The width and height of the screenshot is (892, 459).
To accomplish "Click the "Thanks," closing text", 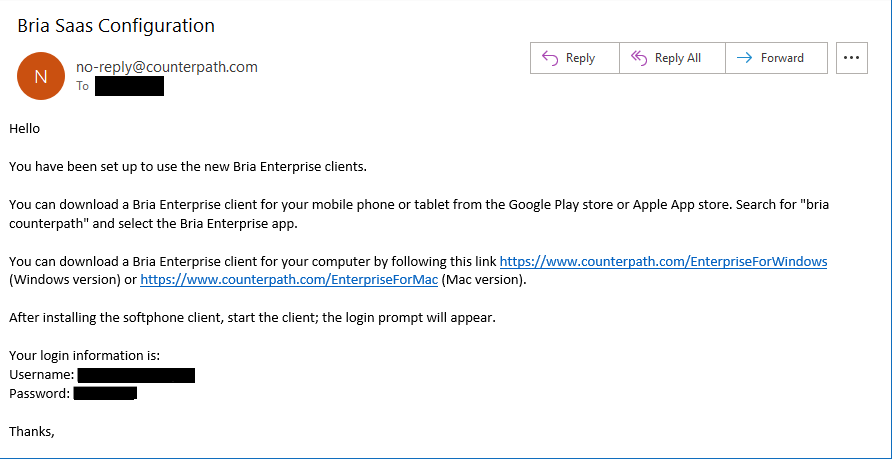I will [x=32, y=432].
